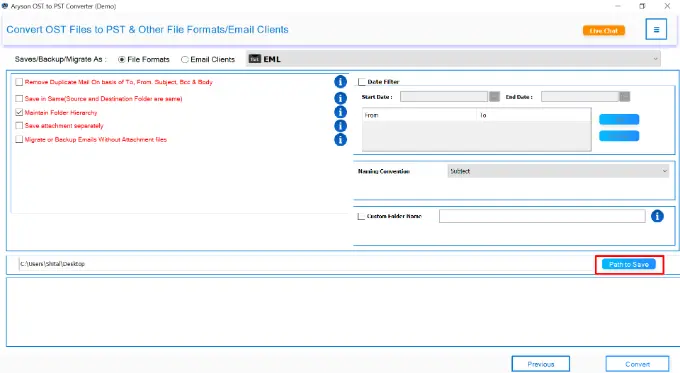Screen dimensions: 680x373
Task: Enable Save attachment separately checkbox
Action: click(x=19, y=126)
